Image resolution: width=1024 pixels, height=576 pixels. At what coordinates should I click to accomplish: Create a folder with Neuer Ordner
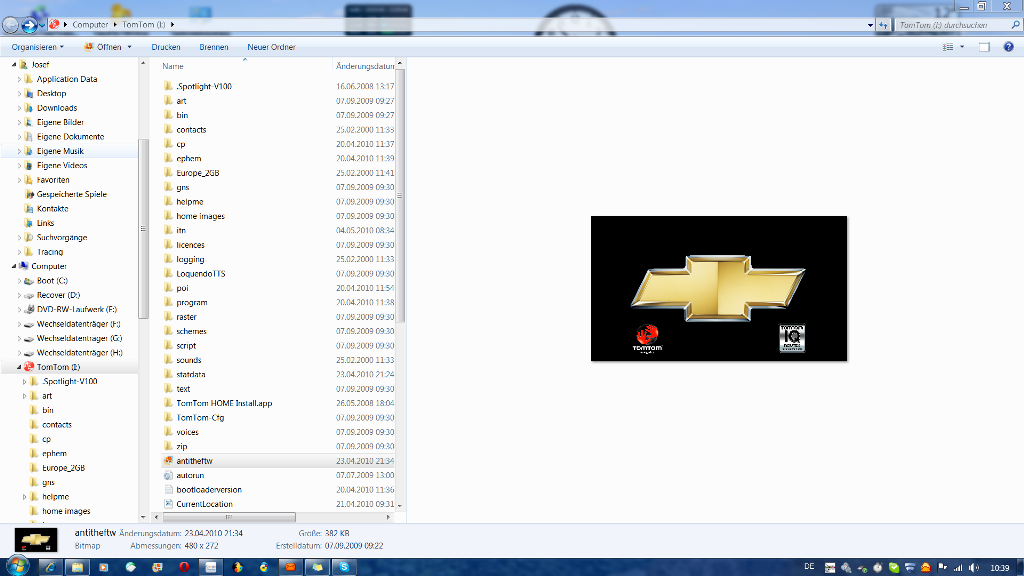pyautogui.click(x=271, y=47)
